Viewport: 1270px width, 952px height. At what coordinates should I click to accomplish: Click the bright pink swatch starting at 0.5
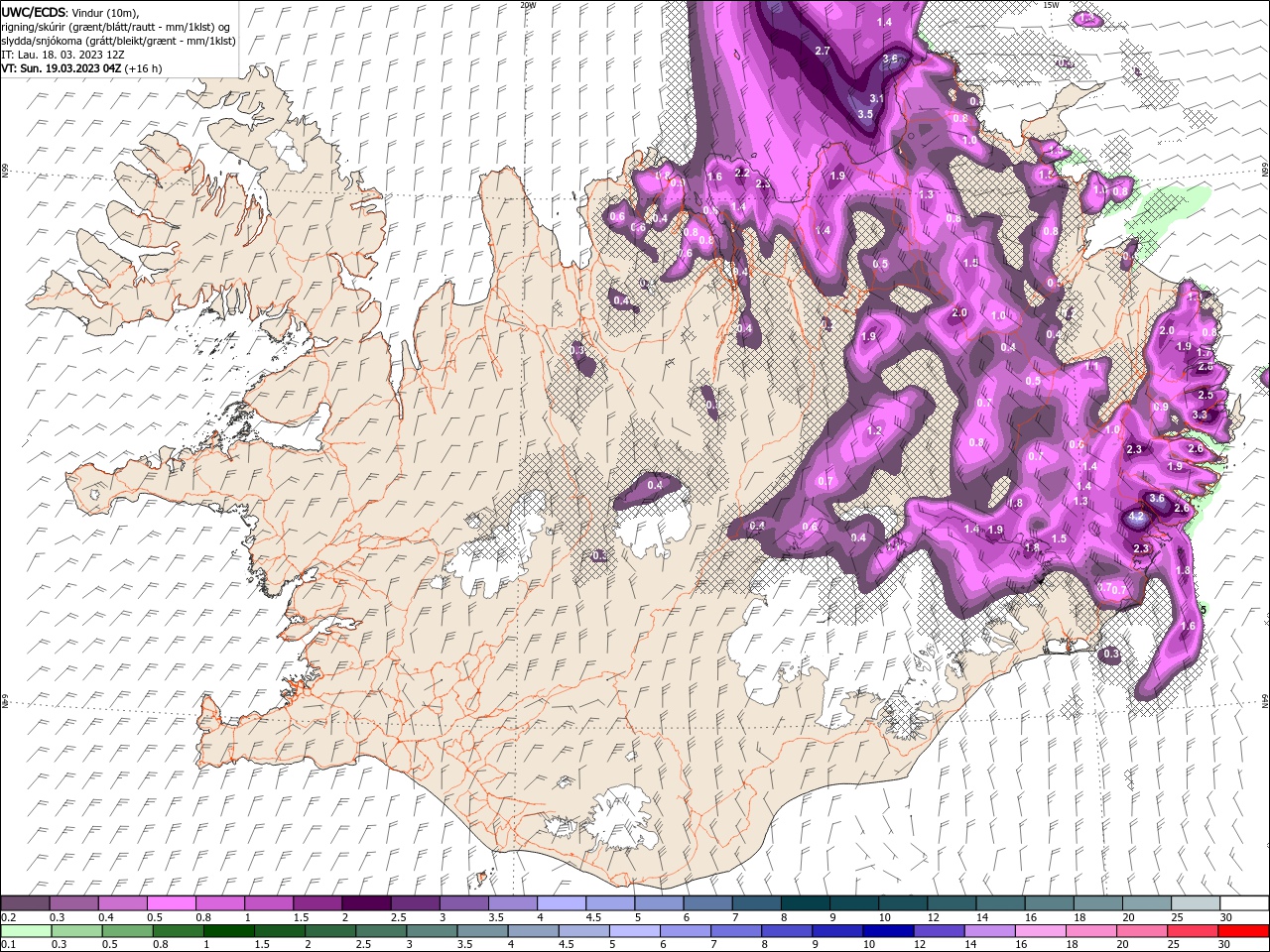tap(172, 903)
